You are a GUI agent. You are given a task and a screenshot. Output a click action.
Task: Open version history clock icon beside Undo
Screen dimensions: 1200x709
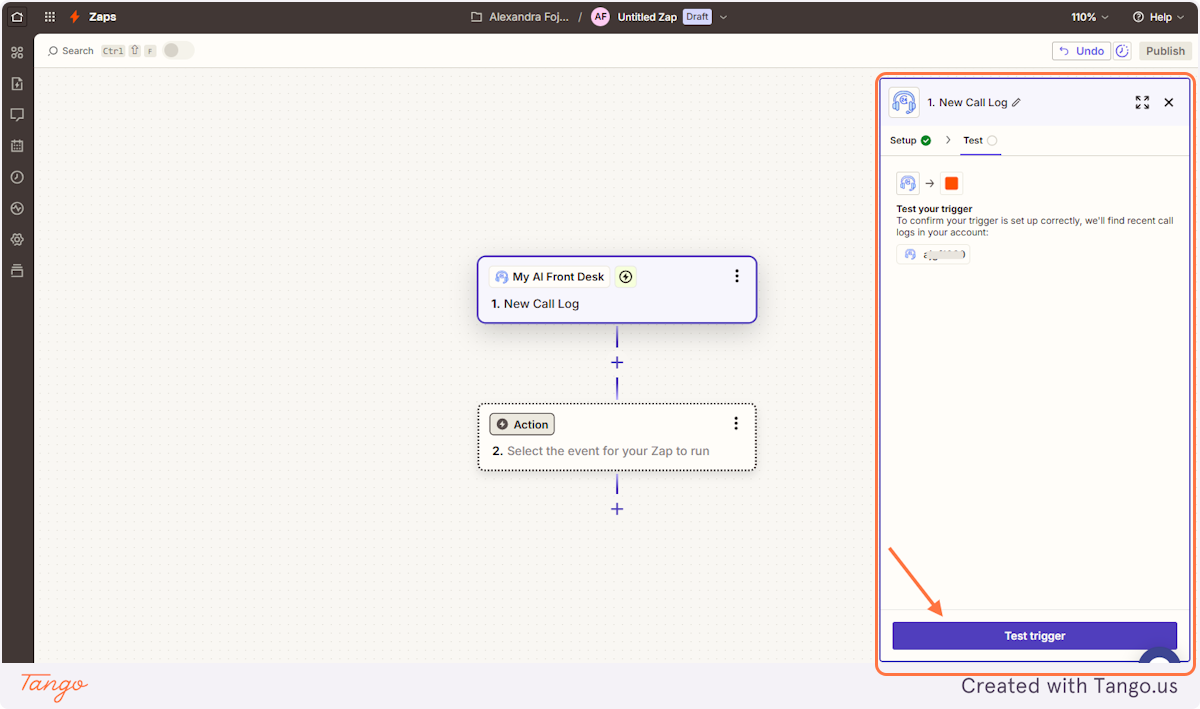tap(1122, 51)
